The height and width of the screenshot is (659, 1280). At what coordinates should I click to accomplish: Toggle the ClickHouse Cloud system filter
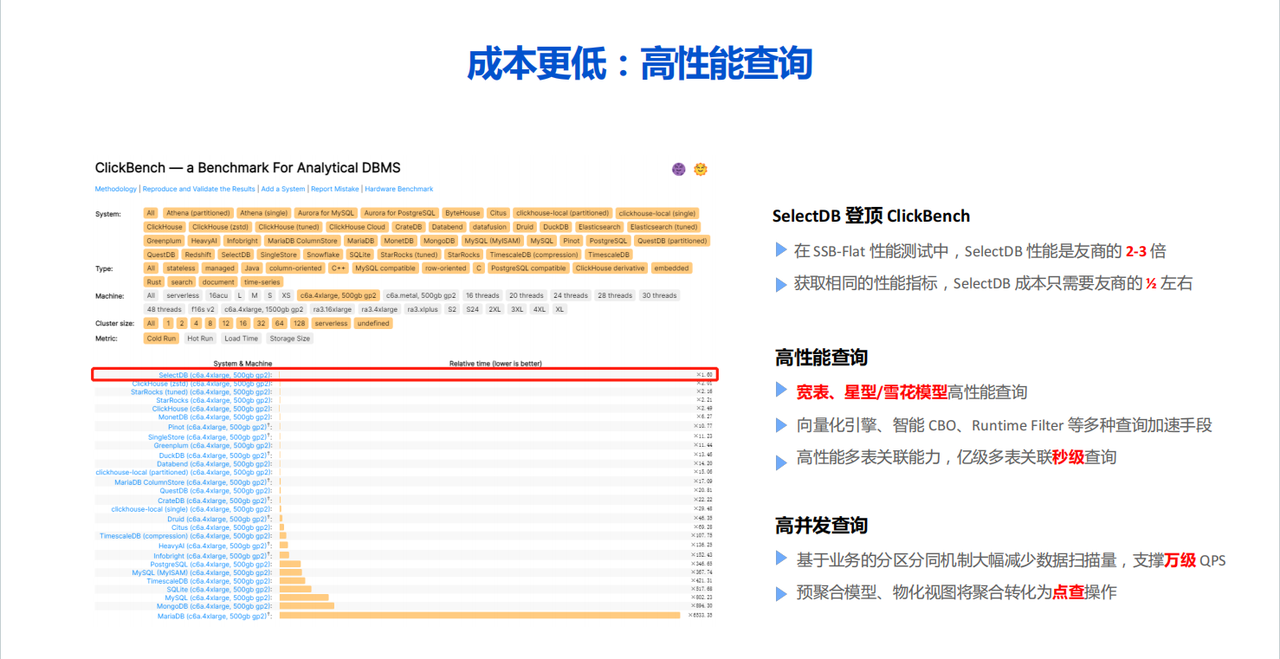[x=357, y=227]
